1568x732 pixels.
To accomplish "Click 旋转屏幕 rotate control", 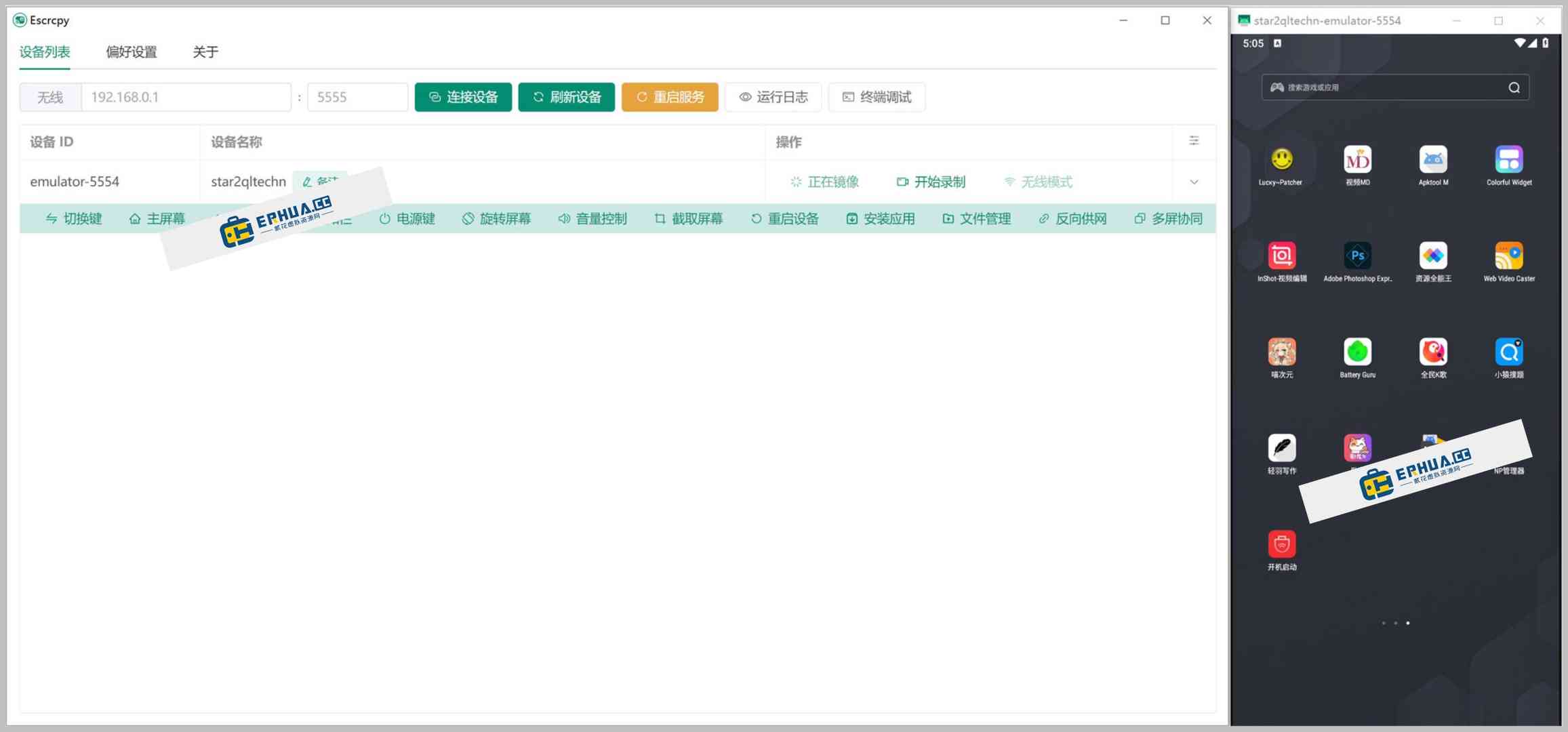I will [x=496, y=218].
